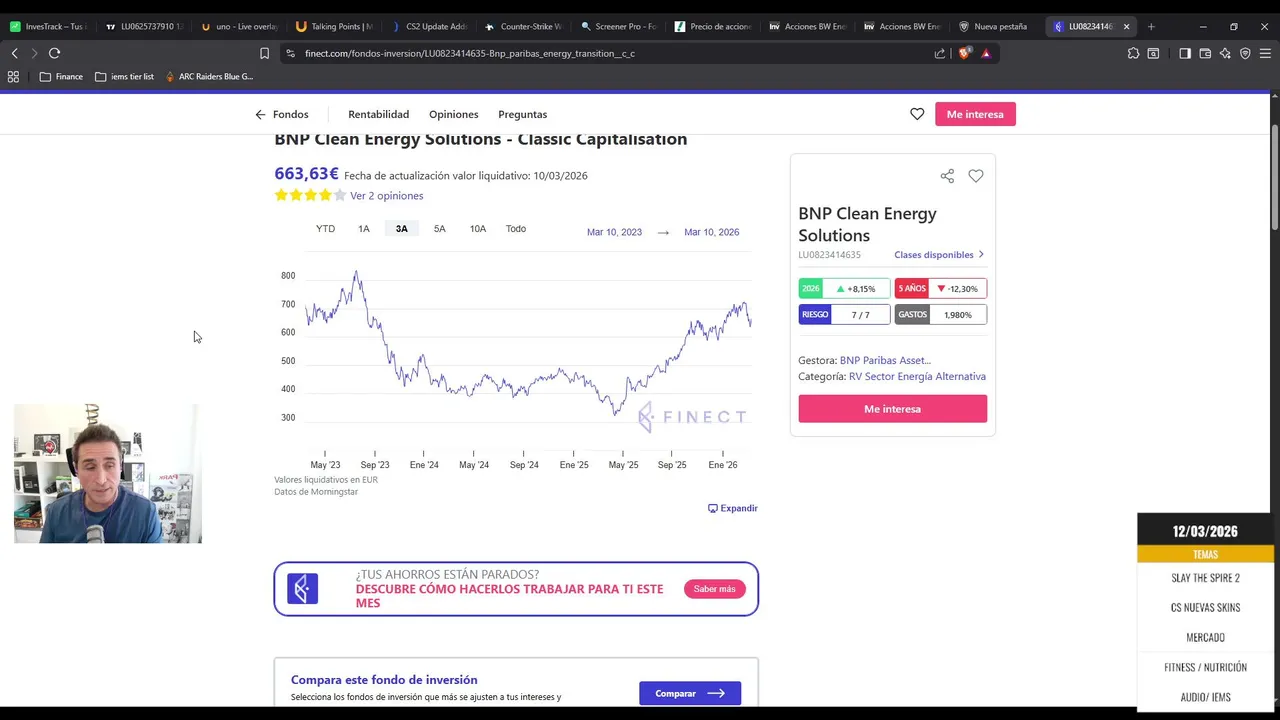1280x720 pixels.
Task: Select the 3A chart range
Action: (402, 229)
